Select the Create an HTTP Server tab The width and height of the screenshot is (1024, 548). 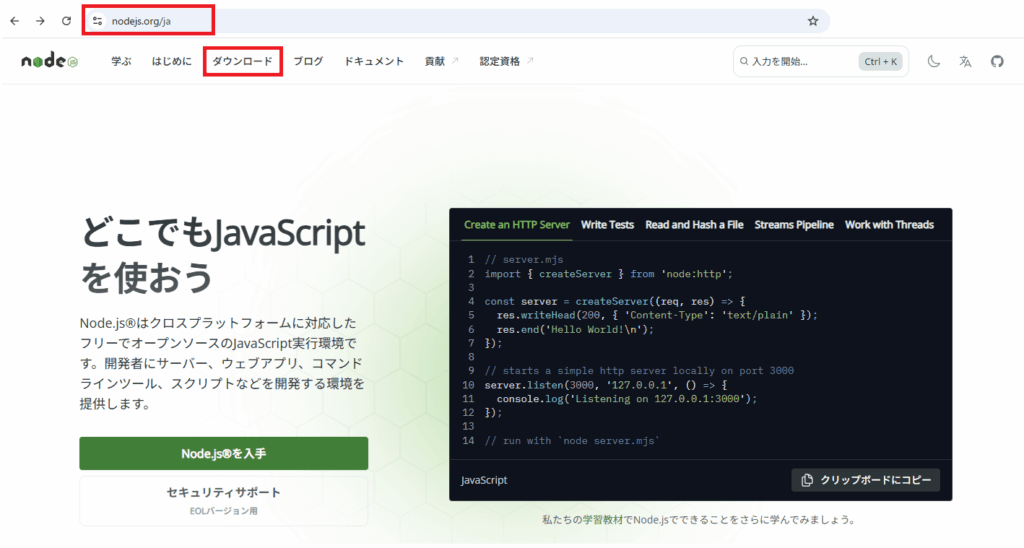click(x=517, y=225)
